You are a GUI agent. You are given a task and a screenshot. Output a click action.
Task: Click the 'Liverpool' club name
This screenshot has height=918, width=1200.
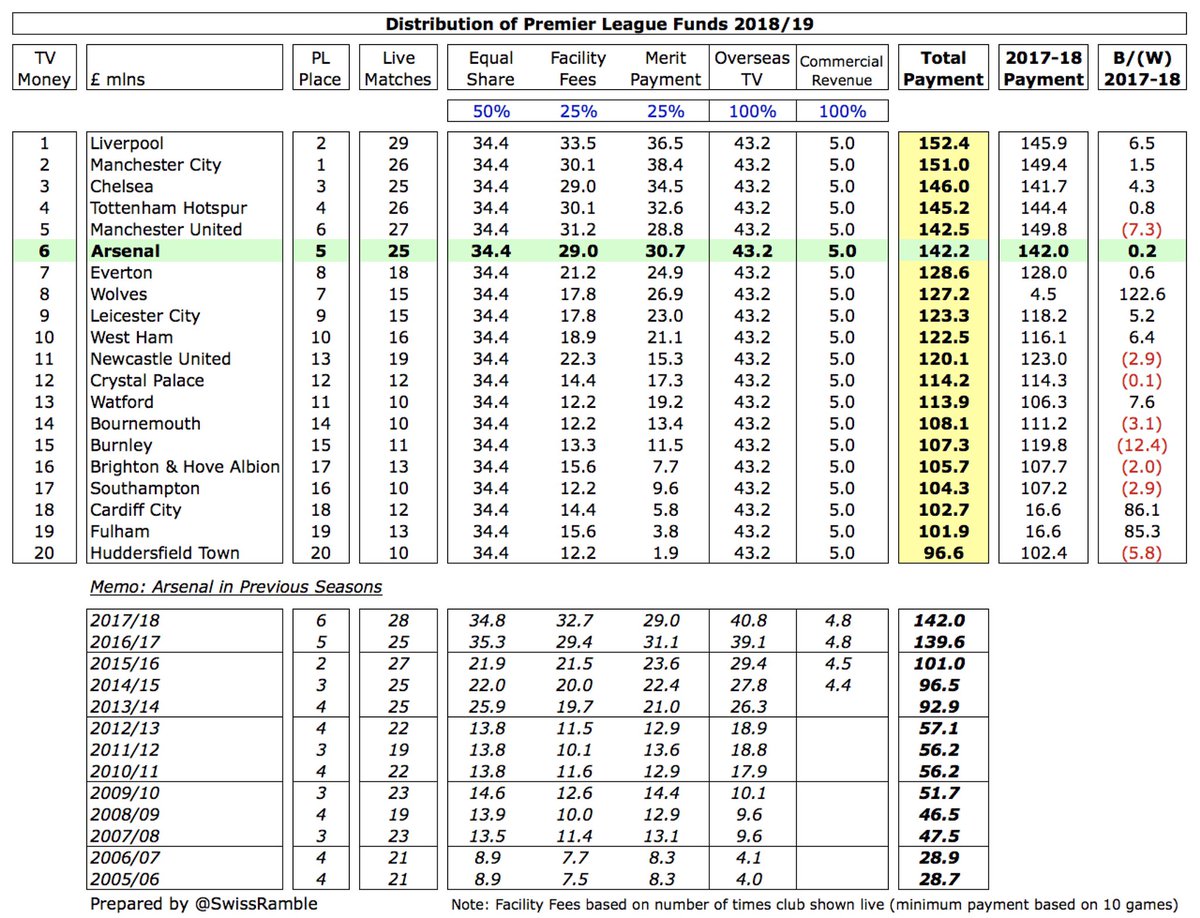pos(125,143)
